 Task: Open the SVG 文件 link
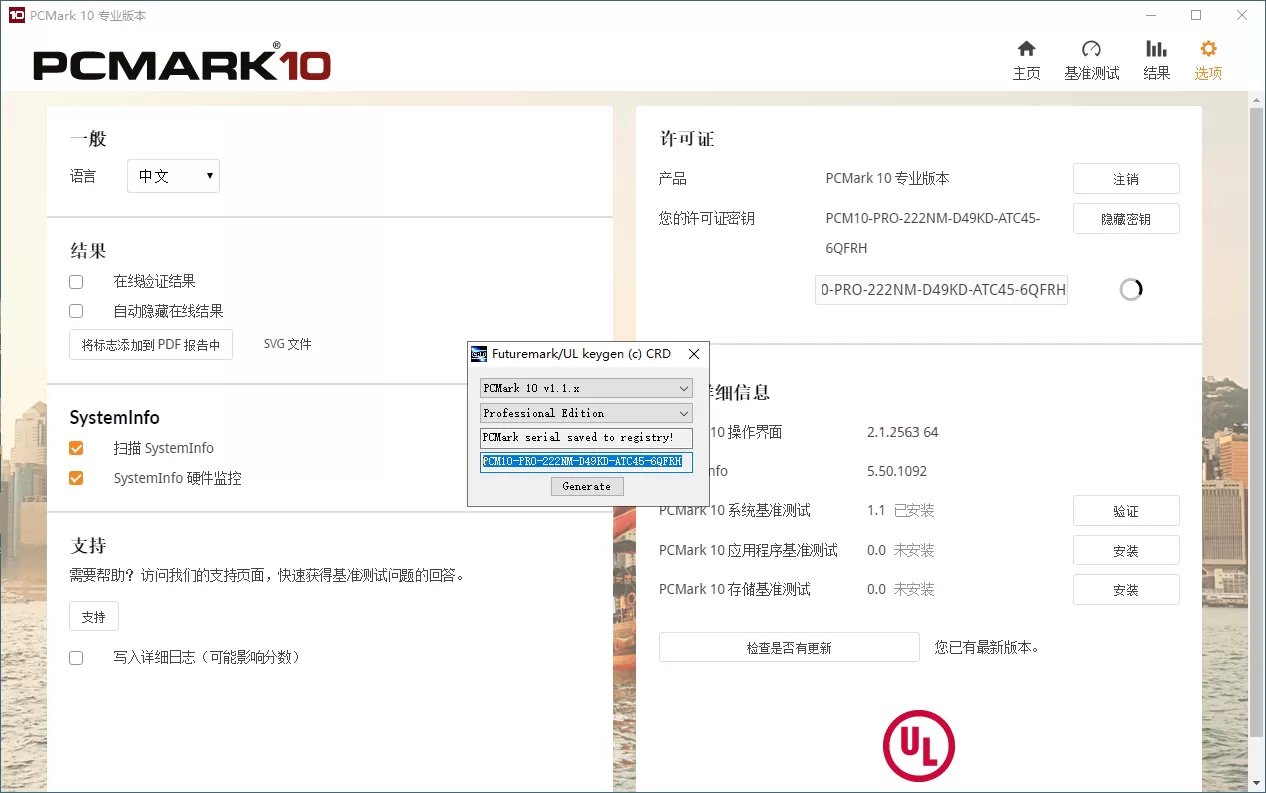coord(287,343)
